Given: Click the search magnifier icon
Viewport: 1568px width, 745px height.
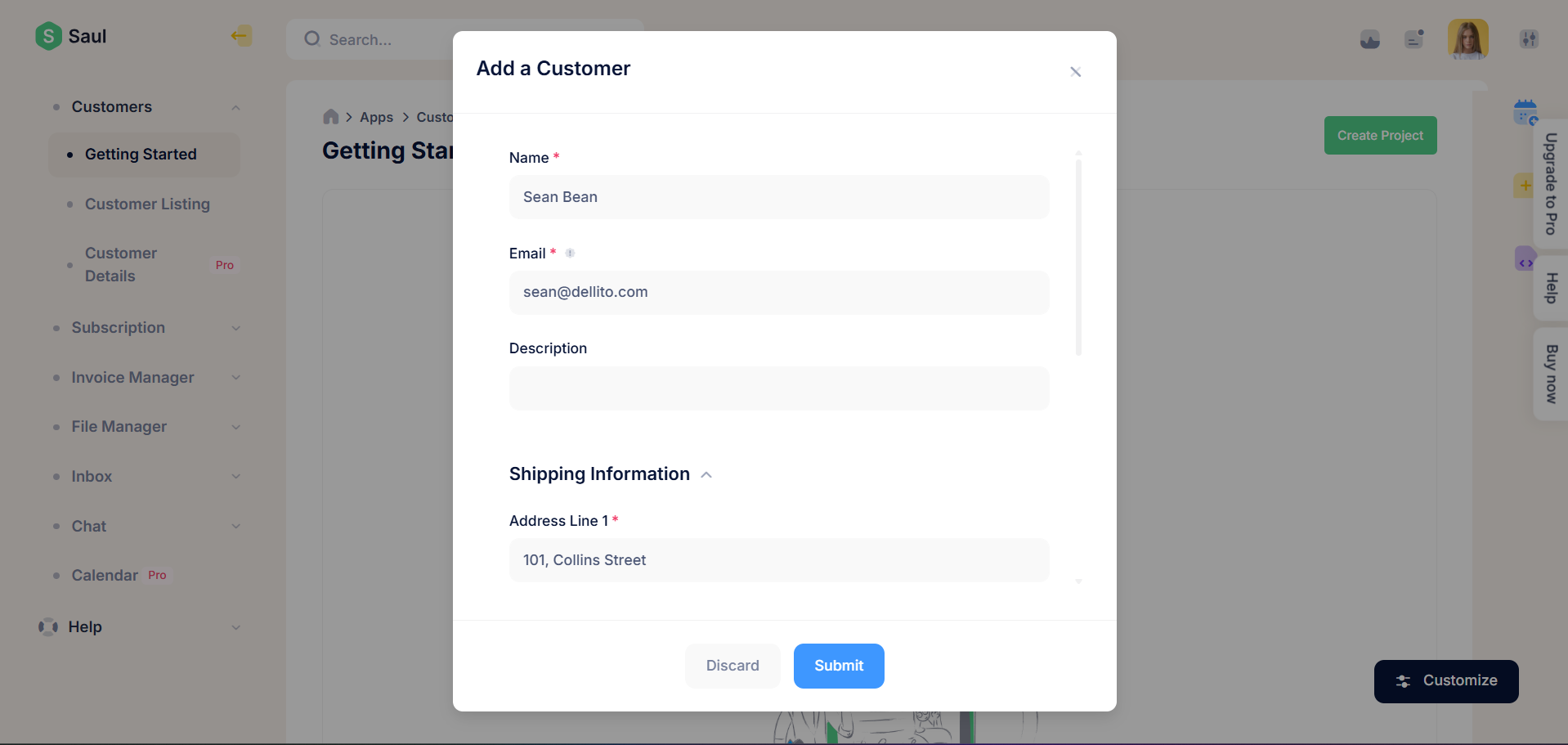Looking at the screenshot, I should (x=312, y=39).
